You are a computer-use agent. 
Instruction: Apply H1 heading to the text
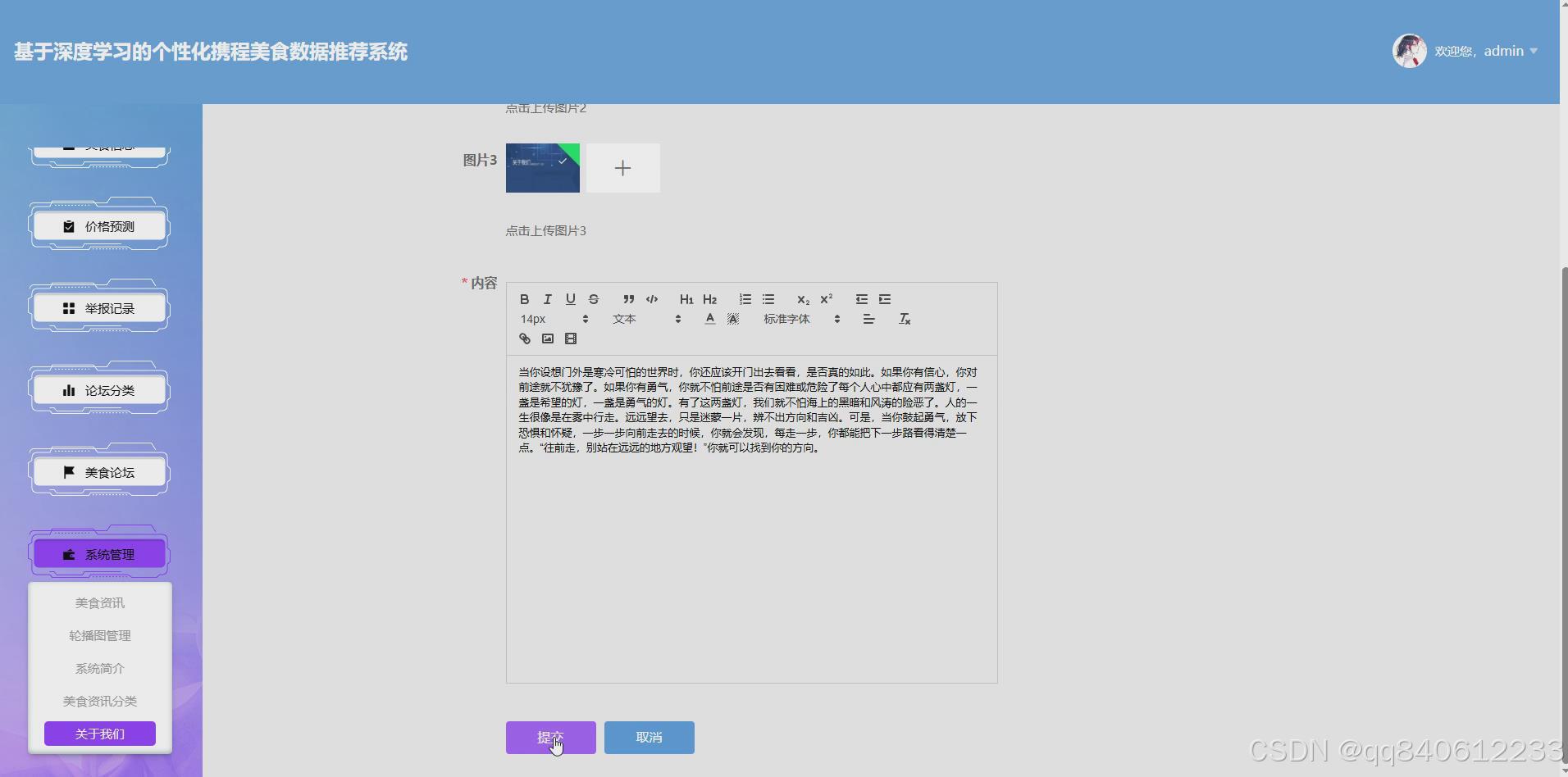click(x=686, y=299)
